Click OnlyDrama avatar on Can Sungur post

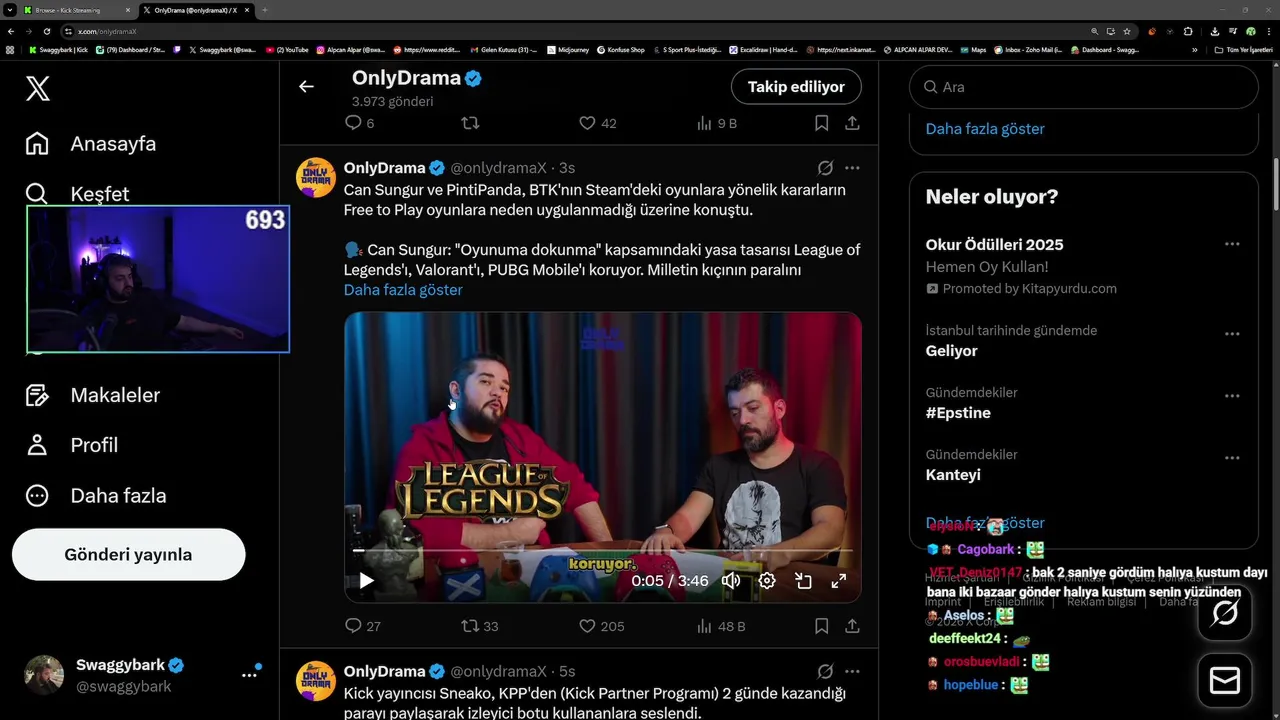(315, 177)
